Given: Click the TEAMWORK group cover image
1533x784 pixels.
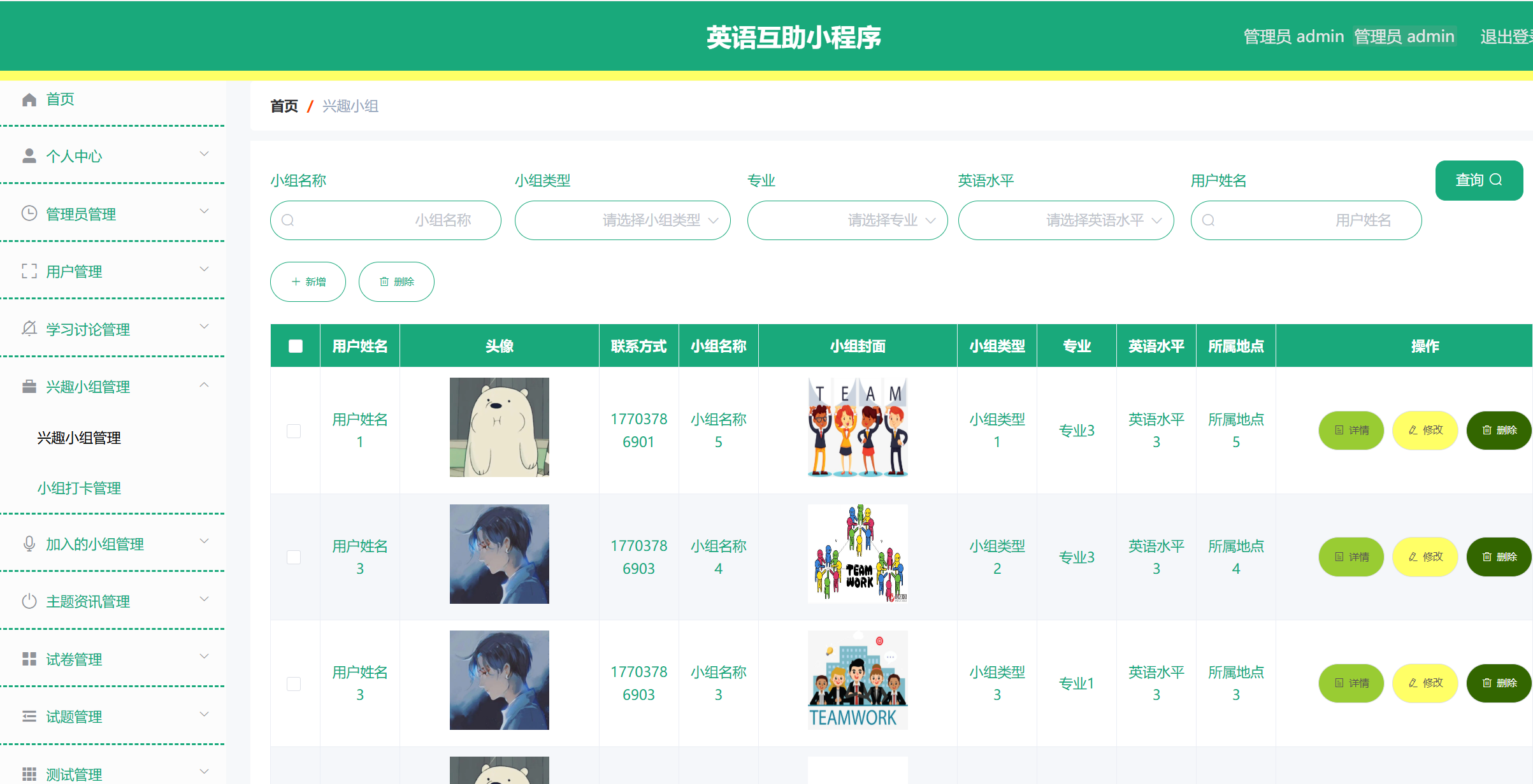Looking at the screenshot, I should click(x=857, y=679).
